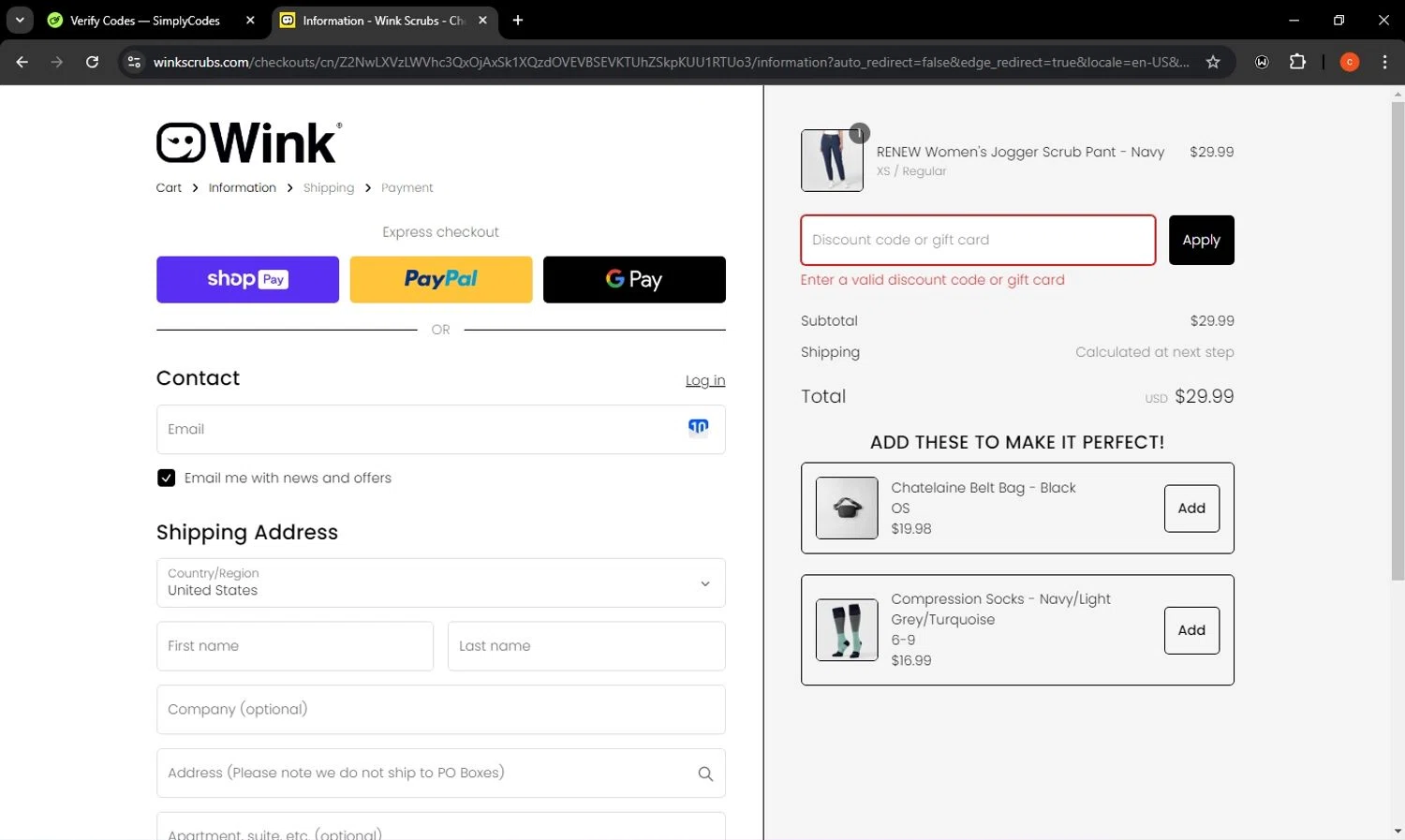This screenshot has height=840, width=1405.
Task: Uncheck Email me with news and offers
Action: (166, 478)
